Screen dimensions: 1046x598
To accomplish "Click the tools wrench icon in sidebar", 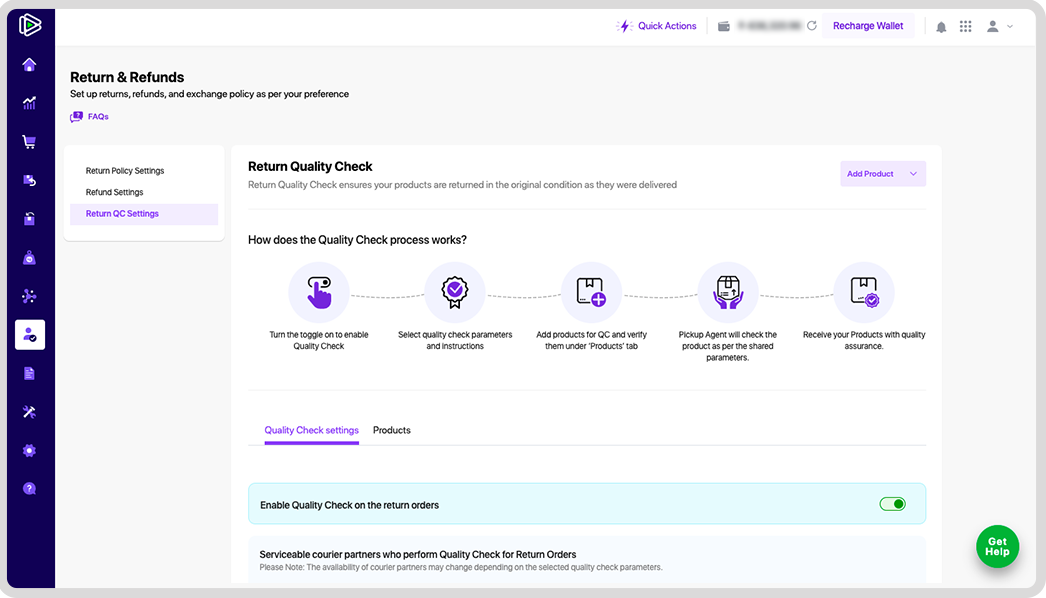I will tap(29, 412).
